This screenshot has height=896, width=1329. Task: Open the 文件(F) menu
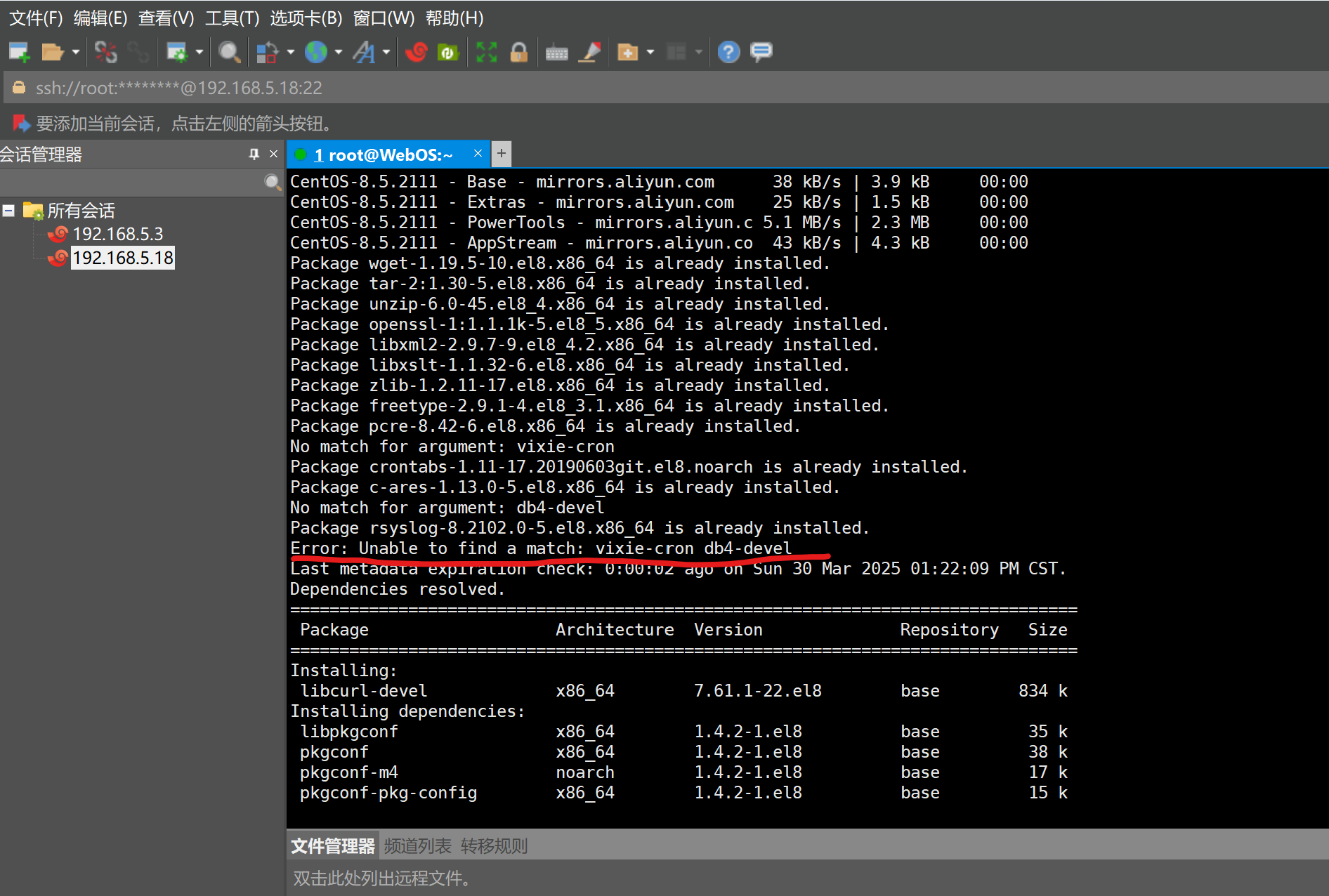coord(36,18)
